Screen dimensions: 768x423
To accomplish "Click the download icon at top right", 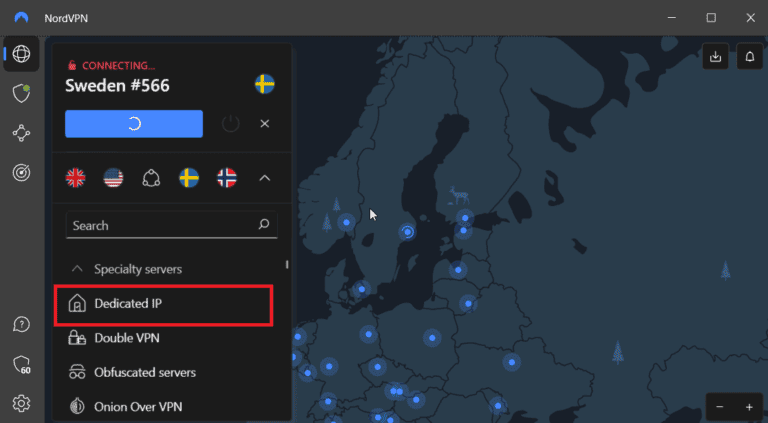I will point(715,57).
